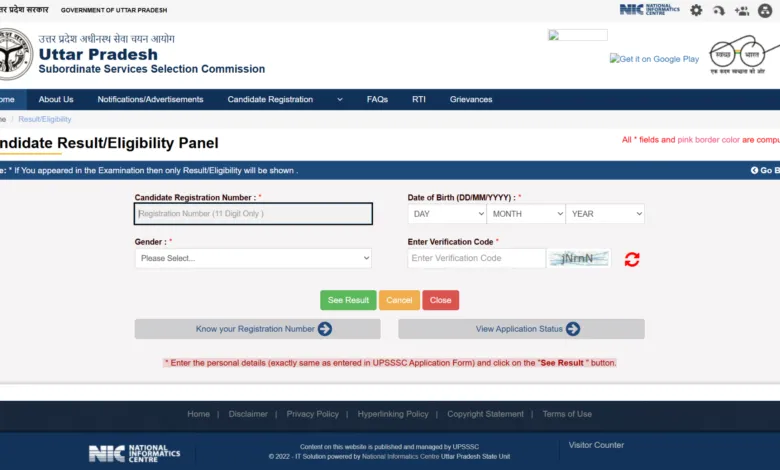This screenshot has width=780, height=470.
Task: Open the accessibility icon at top right
Action: (765, 10)
